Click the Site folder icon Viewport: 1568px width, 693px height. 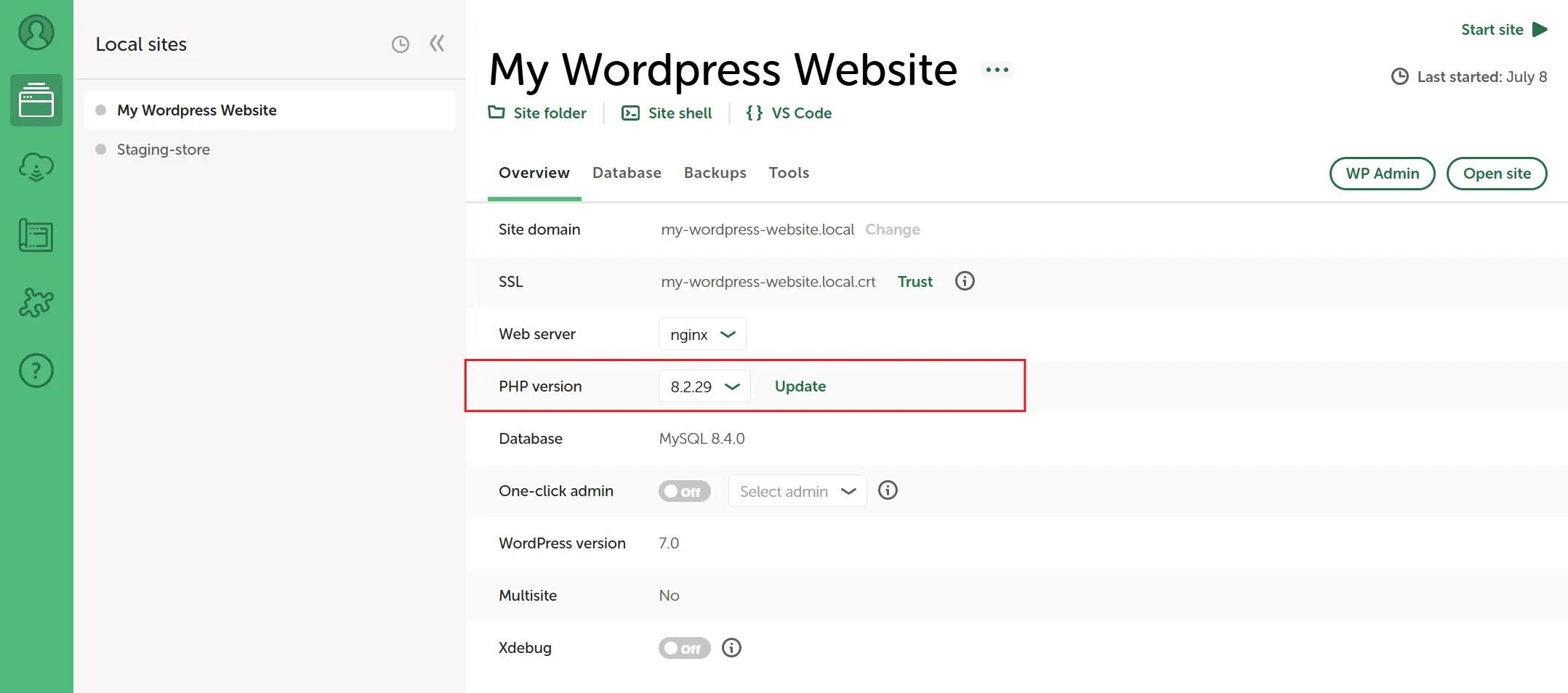[496, 113]
